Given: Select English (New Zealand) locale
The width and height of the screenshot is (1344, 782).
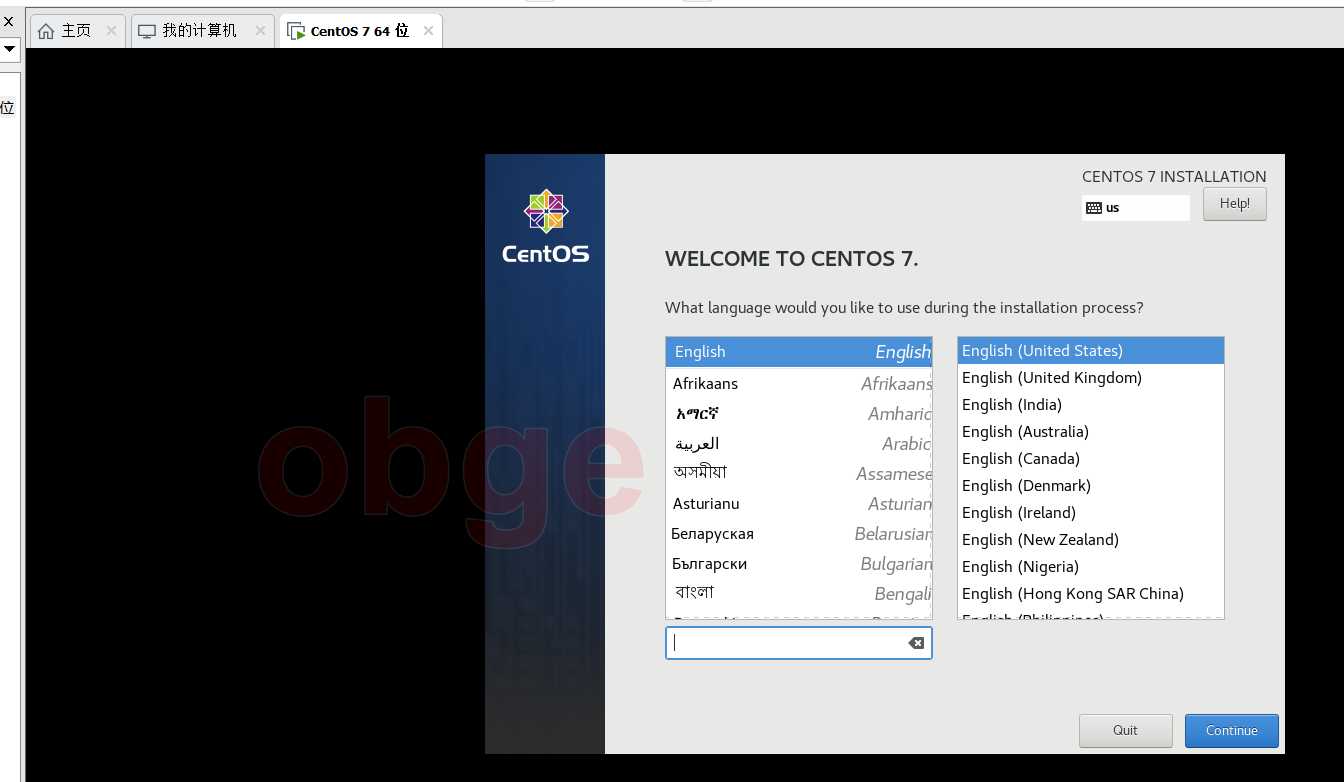Looking at the screenshot, I should pyautogui.click(x=1090, y=540).
